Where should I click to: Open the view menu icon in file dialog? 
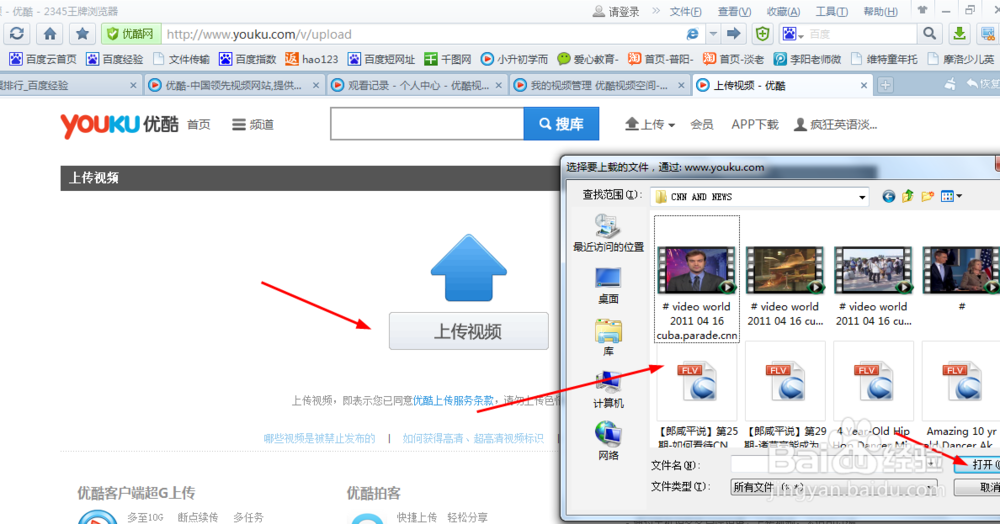[x=951, y=196]
